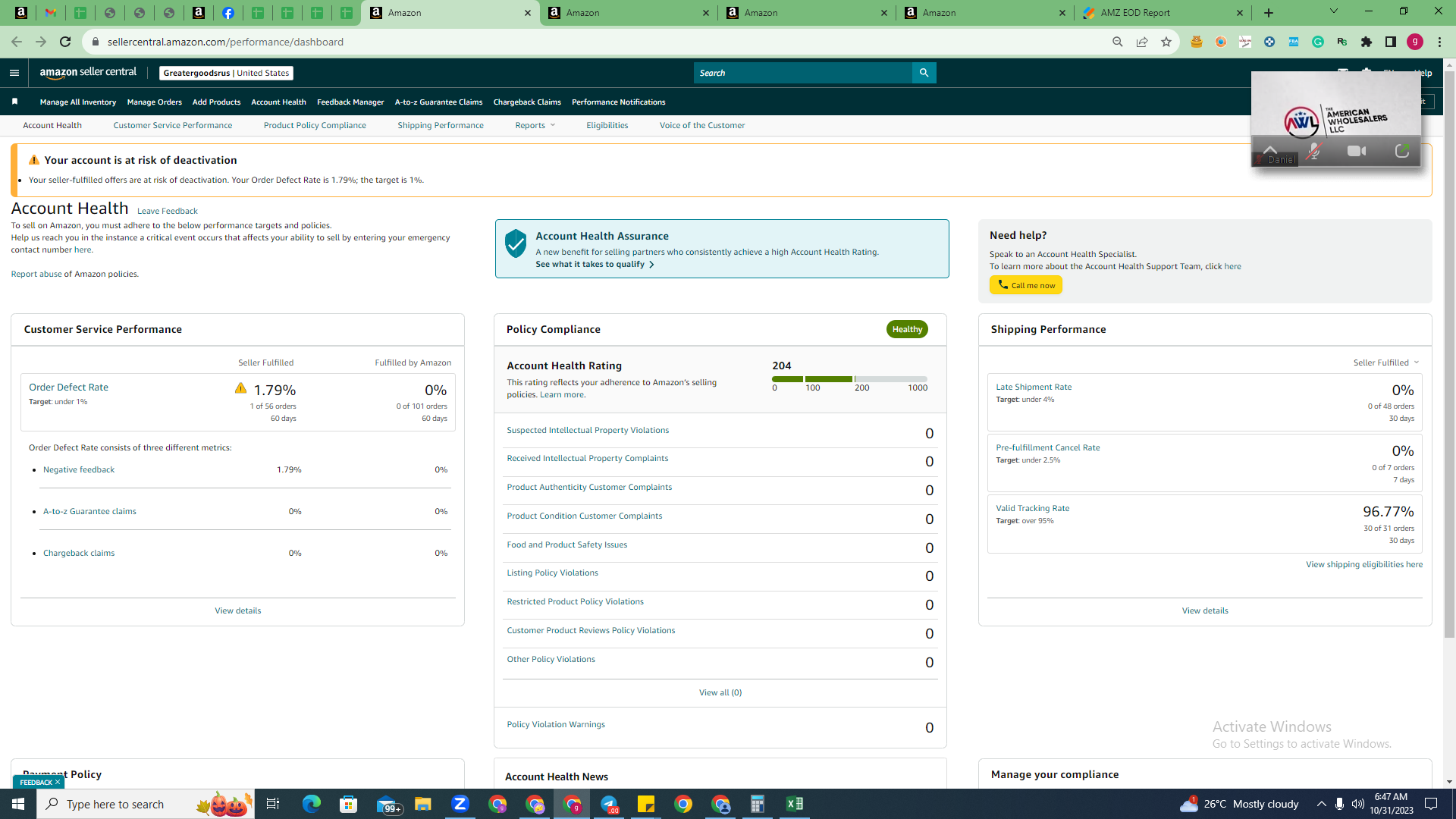Click View all (0) in Policy Compliance
1456x819 pixels.
click(x=720, y=692)
